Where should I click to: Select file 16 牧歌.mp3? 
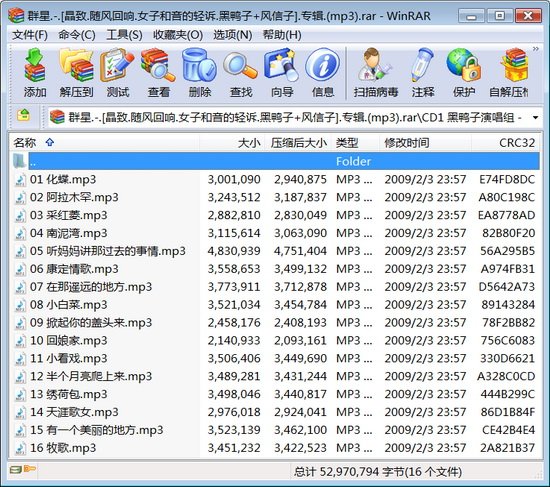(x=275, y=448)
